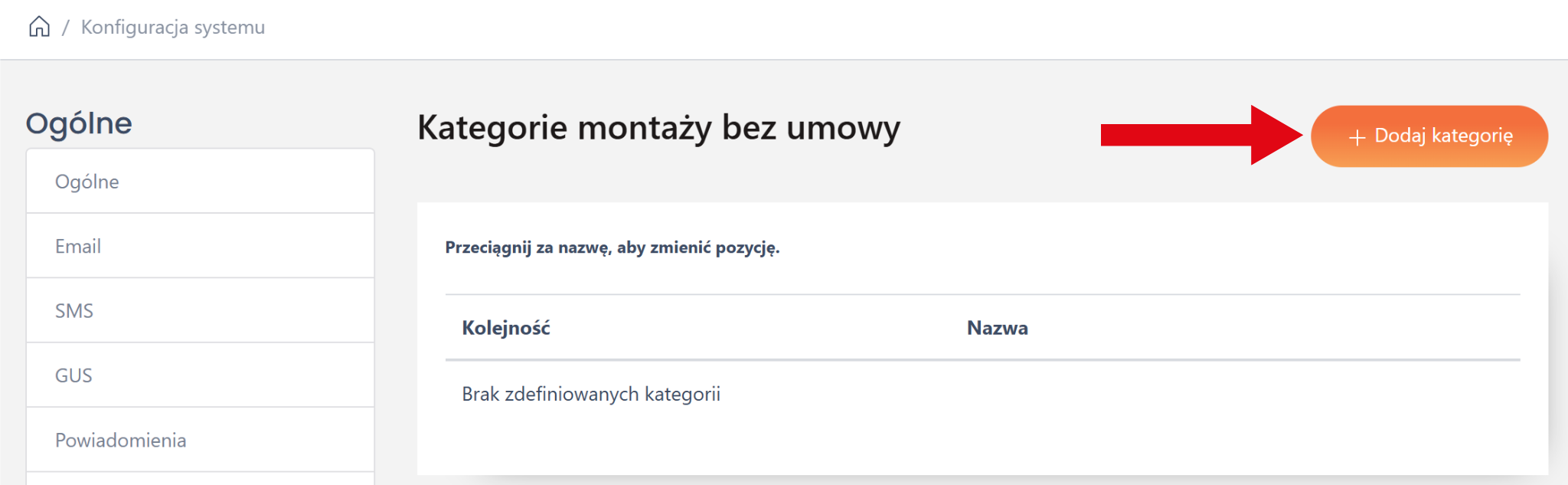Click the Brak zdefiniowanych kategorii row
The width and height of the screenshot is (1568, 485).
click(x=590, y=394)
